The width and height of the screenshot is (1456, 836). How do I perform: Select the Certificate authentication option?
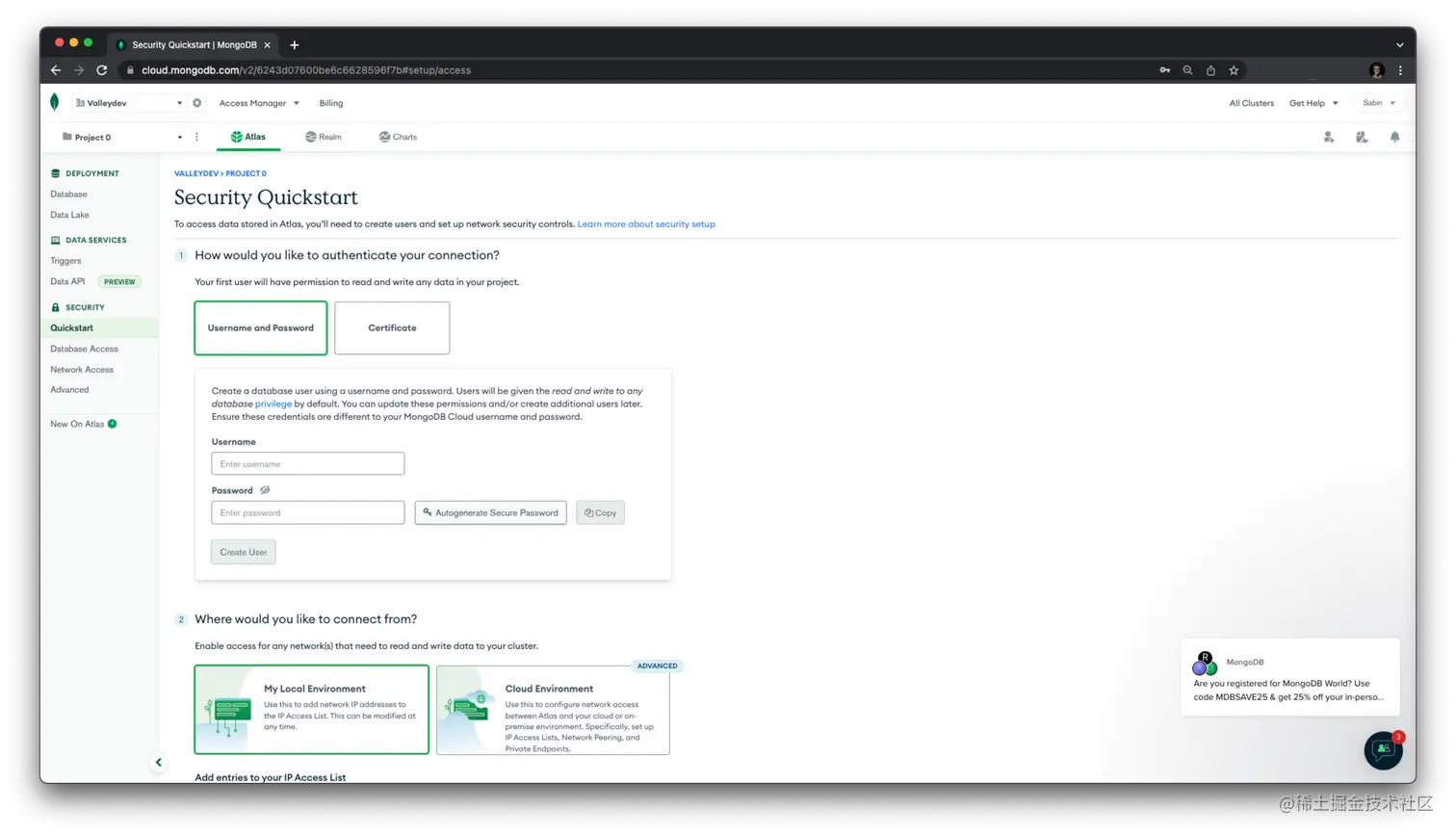coord(391,327)
